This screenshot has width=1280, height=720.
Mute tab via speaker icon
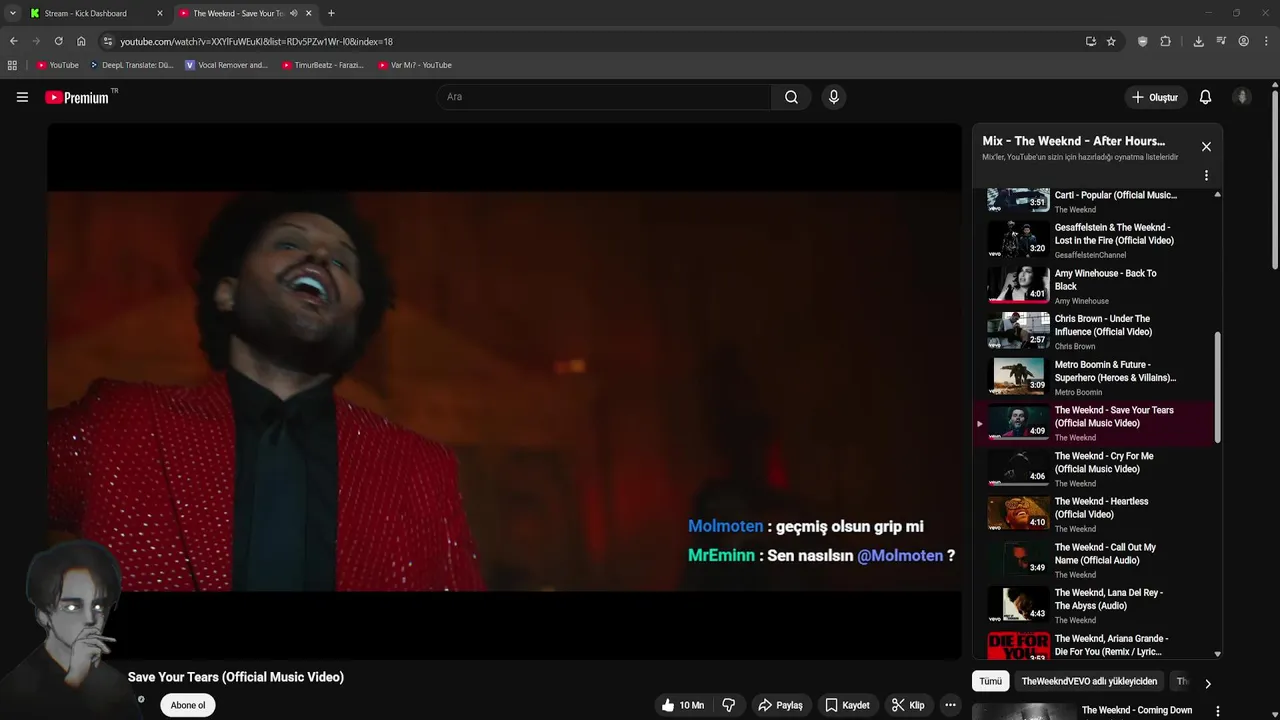click(294, 13)
